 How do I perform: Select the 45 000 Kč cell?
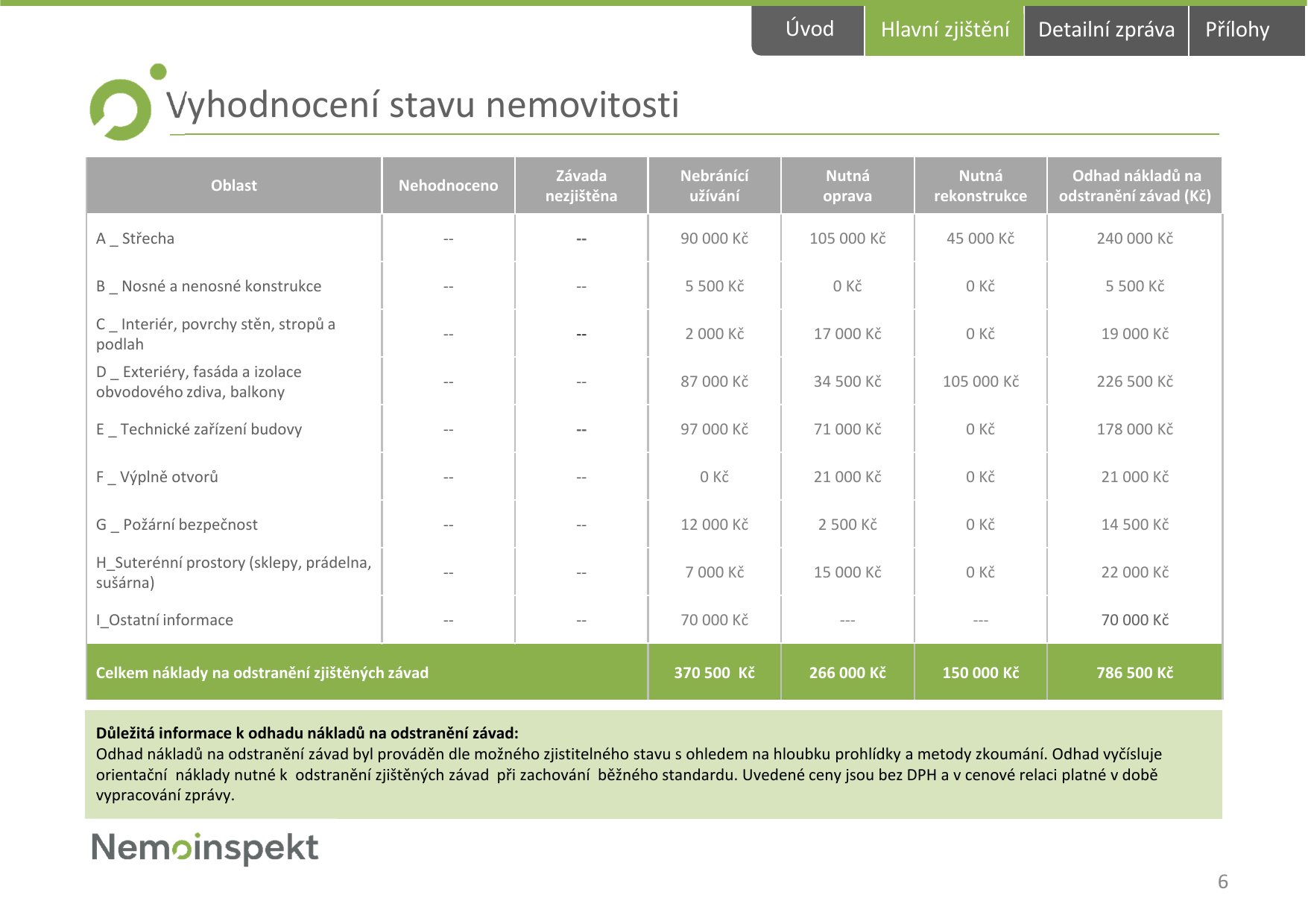click(x=980, y=238)
